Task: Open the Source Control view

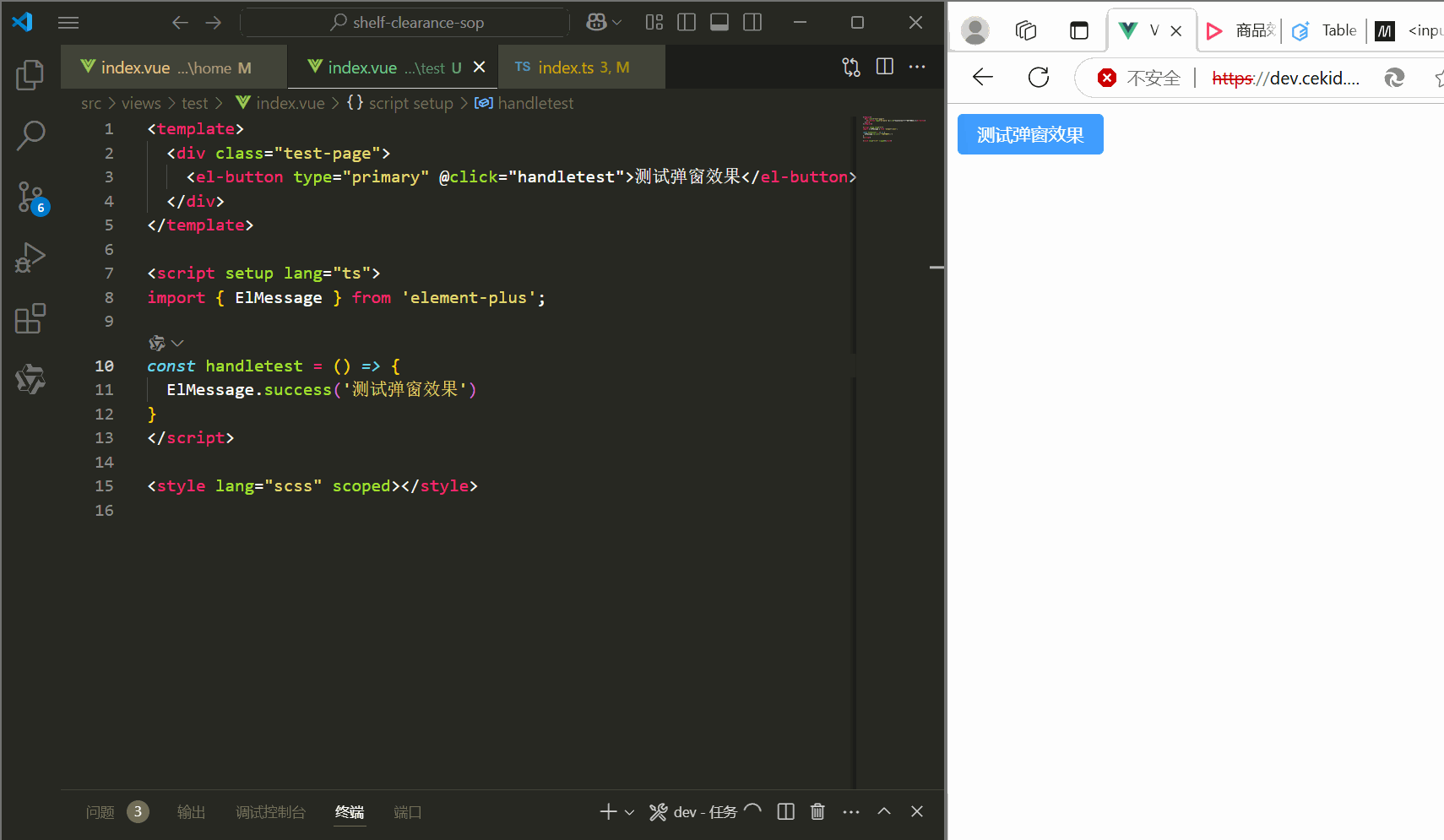Action: pyautogui.click(x=30, y=196)
